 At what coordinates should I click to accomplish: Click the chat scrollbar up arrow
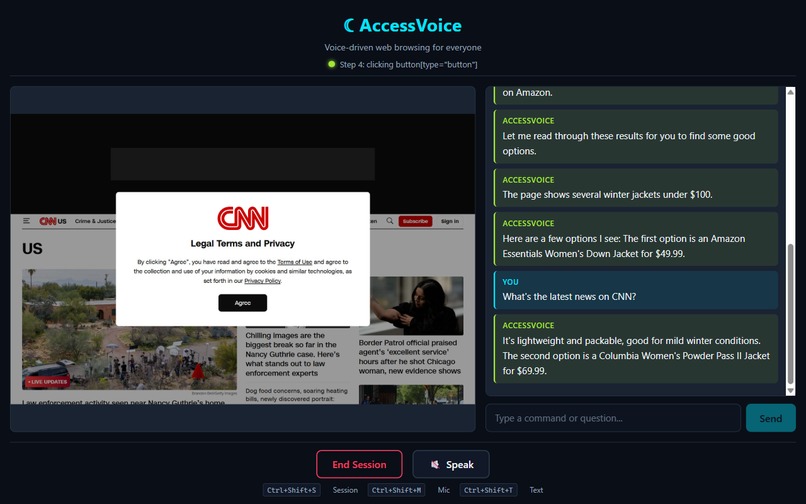(791, 92)
